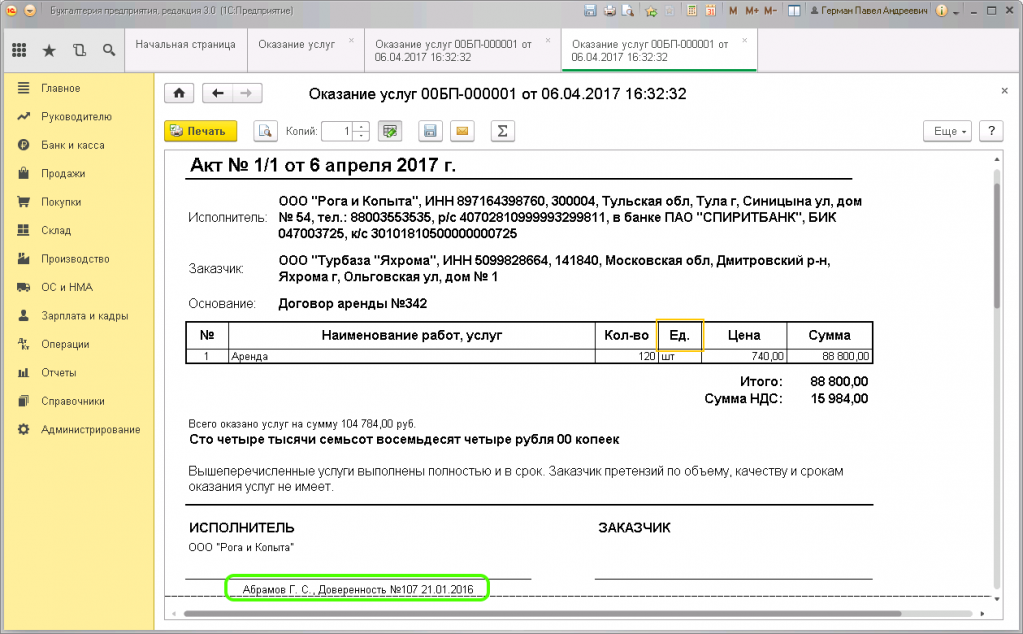Click the 88 800,00 sum cell in row
The height and width of the screenshot is (634, 1023).
point(829,356)
